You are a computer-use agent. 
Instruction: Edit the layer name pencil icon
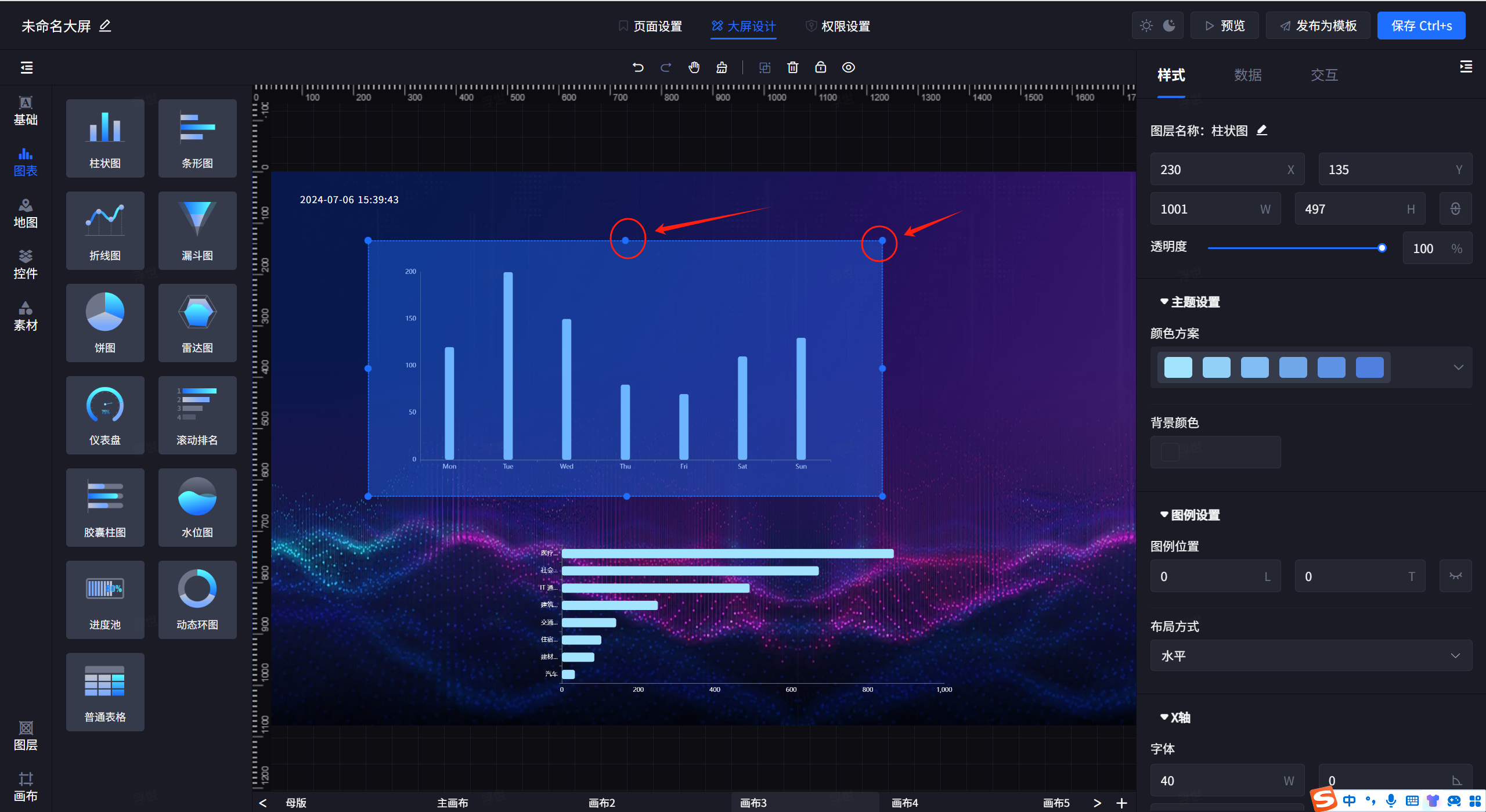point(1262,130)
